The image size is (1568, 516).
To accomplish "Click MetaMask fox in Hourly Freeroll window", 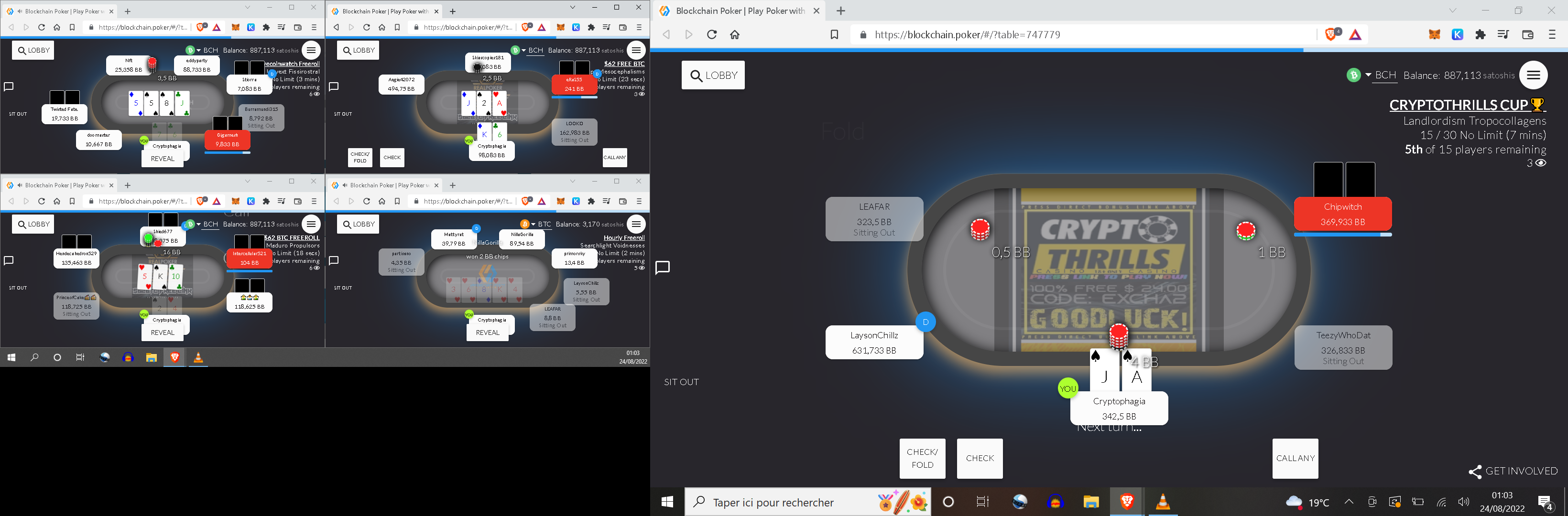I will pyautogui.click(x=561, y=202).
